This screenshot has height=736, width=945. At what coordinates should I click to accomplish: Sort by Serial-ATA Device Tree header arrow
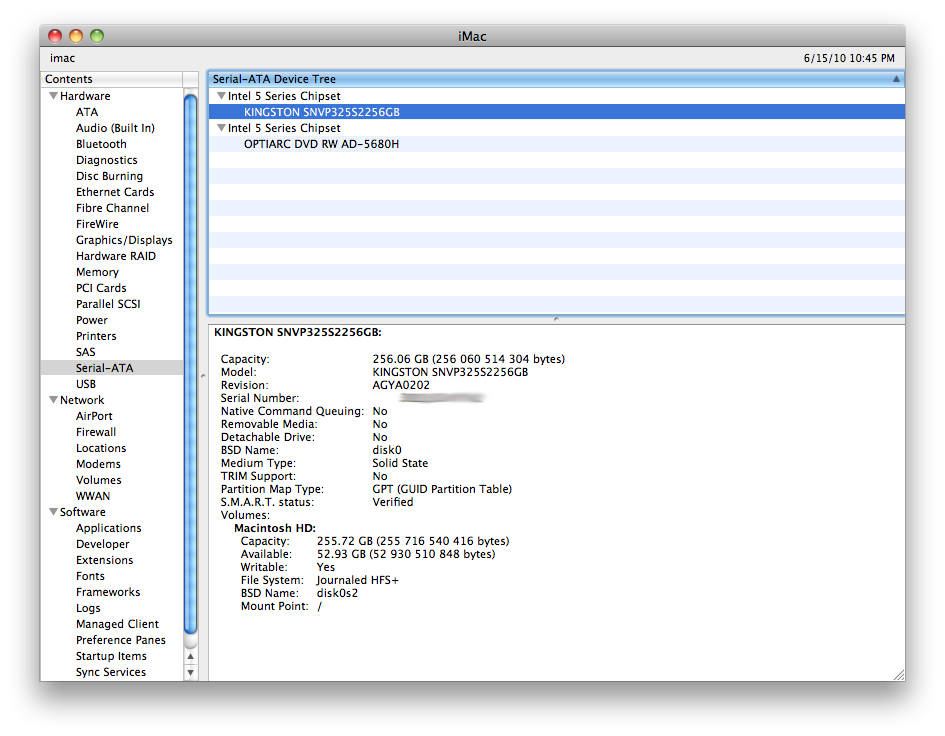(x=896, y=79)
